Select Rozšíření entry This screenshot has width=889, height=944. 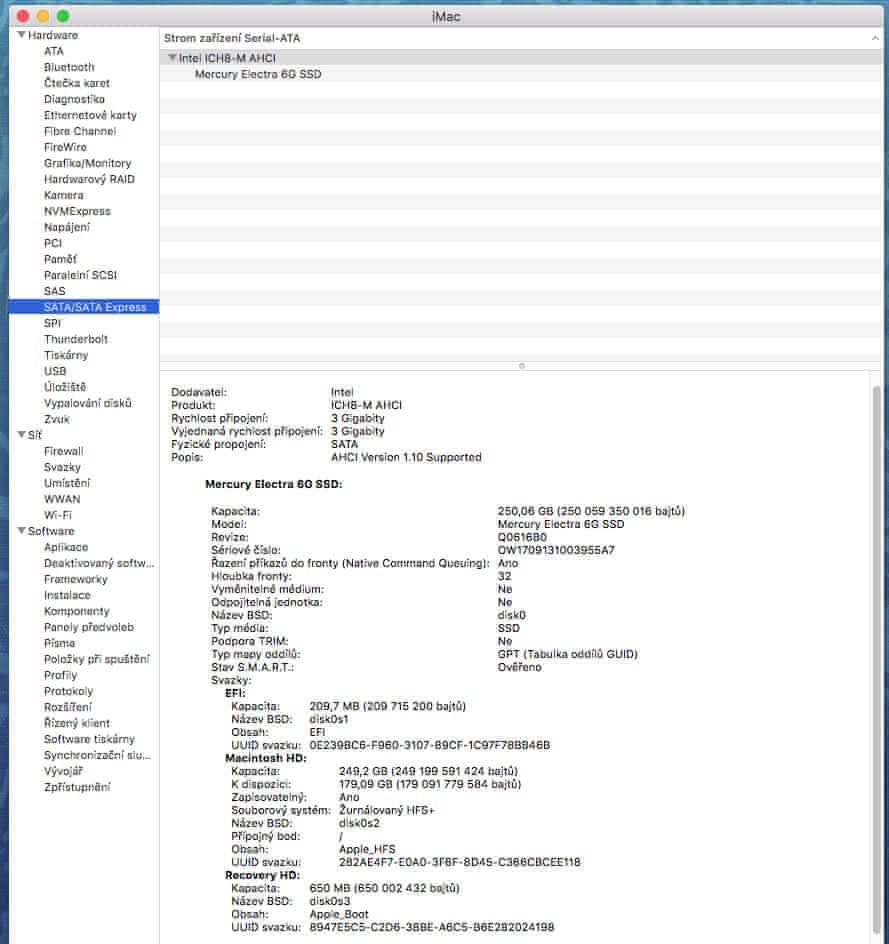[x=68, y=707]
